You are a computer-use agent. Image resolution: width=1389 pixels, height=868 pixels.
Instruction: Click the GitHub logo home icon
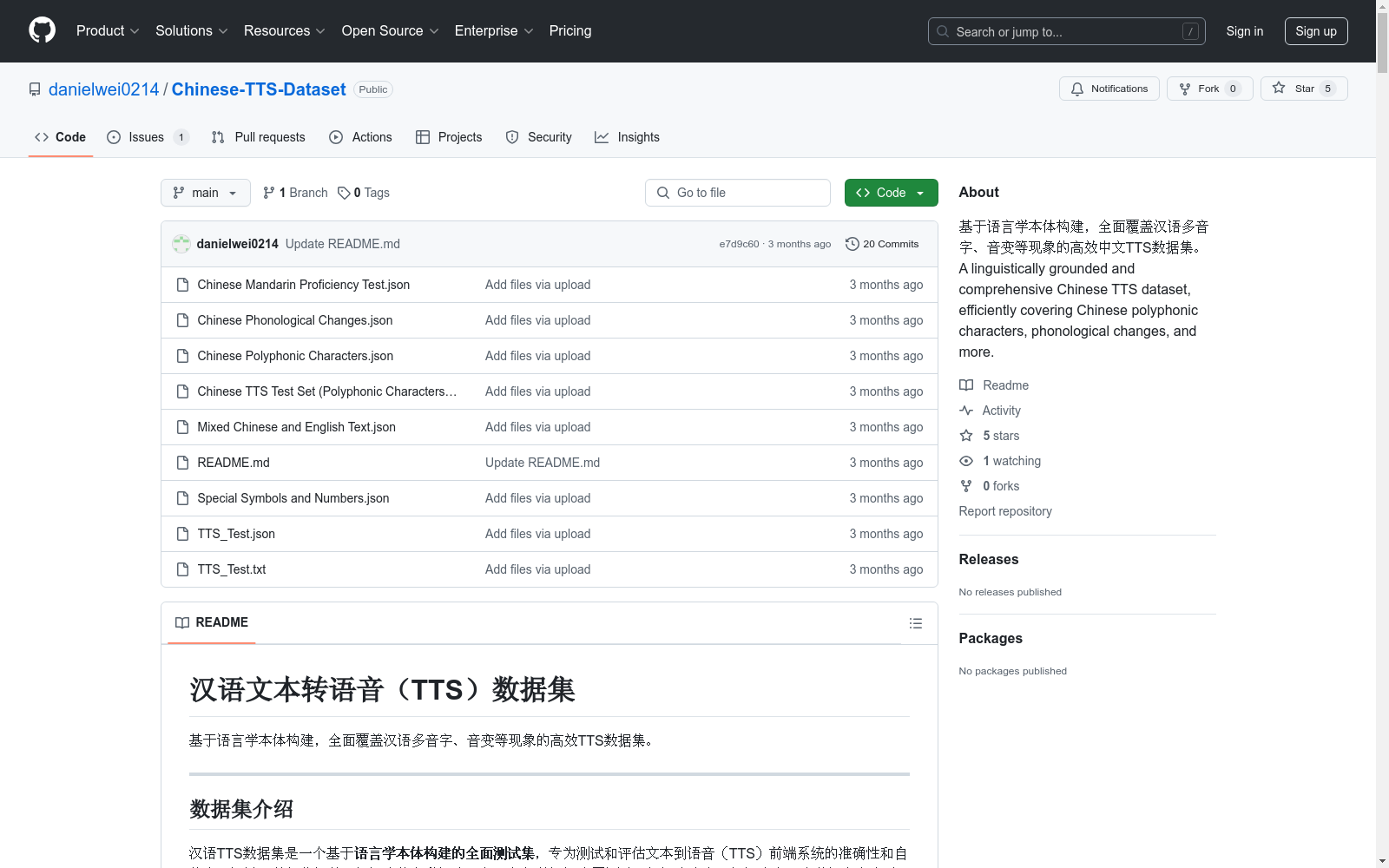coord(42,30)
